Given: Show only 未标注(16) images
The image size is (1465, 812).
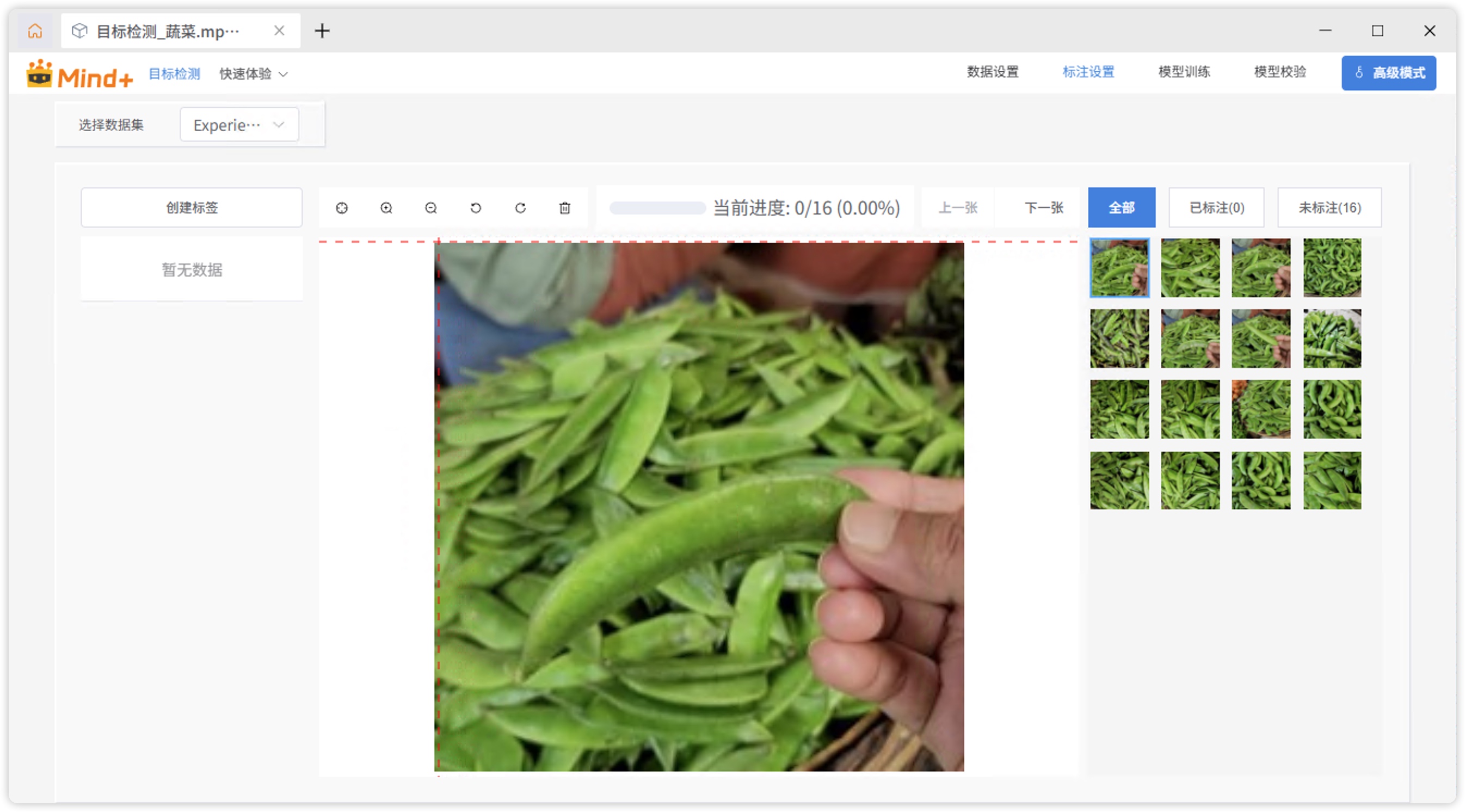Looking at the screenshot, I should tap(1329, 207).
